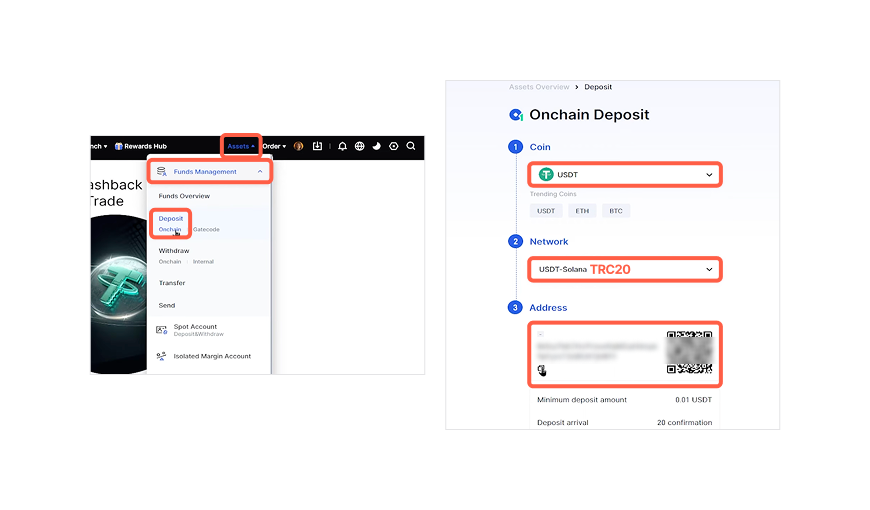
Task: Click the Minimum deposit amount label
Action: (582, 400)
